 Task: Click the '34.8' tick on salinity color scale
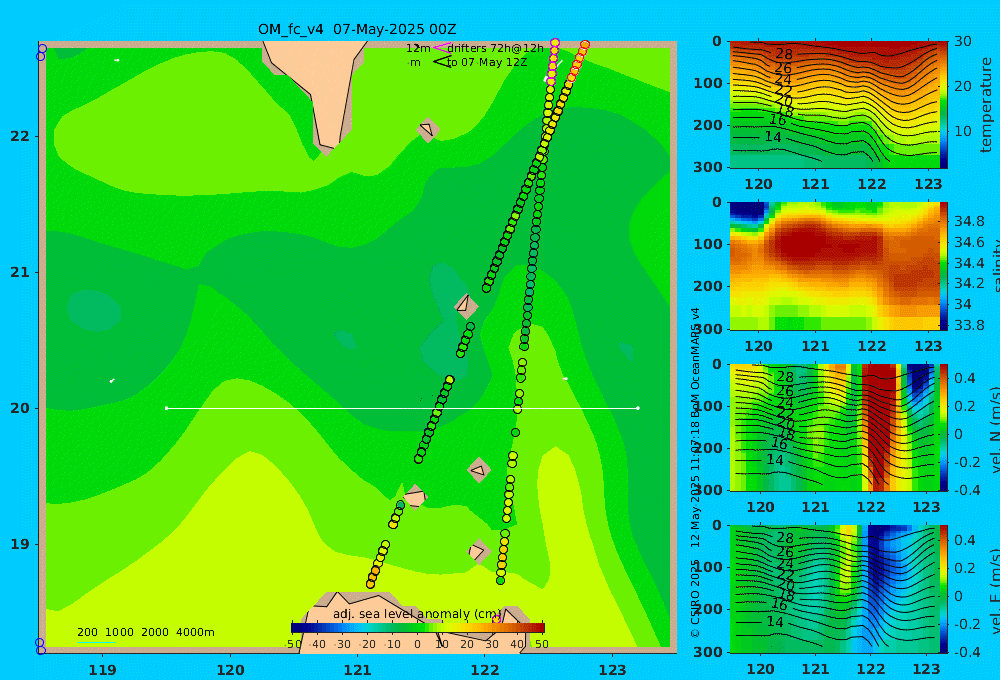[969, 221]
